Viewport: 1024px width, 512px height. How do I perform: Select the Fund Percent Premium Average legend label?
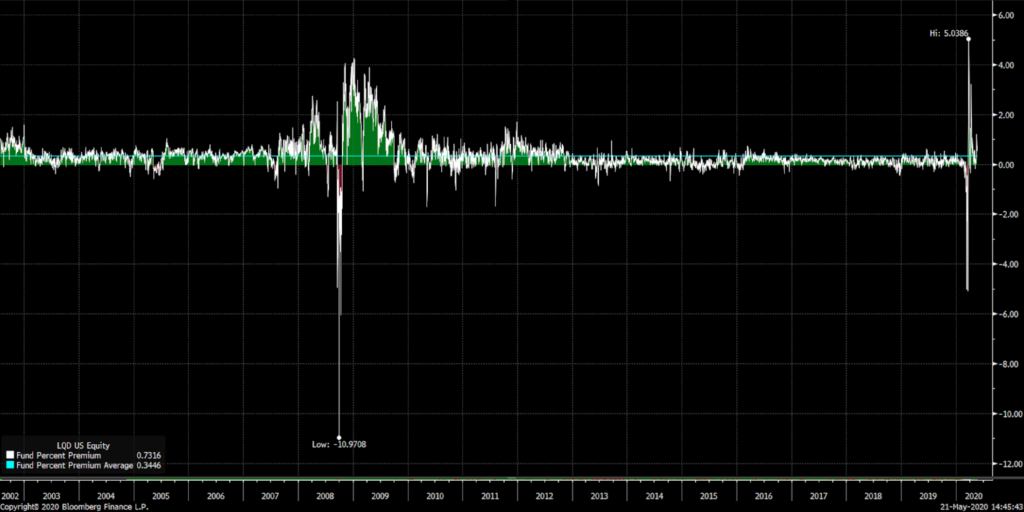[x=74, y=466]
